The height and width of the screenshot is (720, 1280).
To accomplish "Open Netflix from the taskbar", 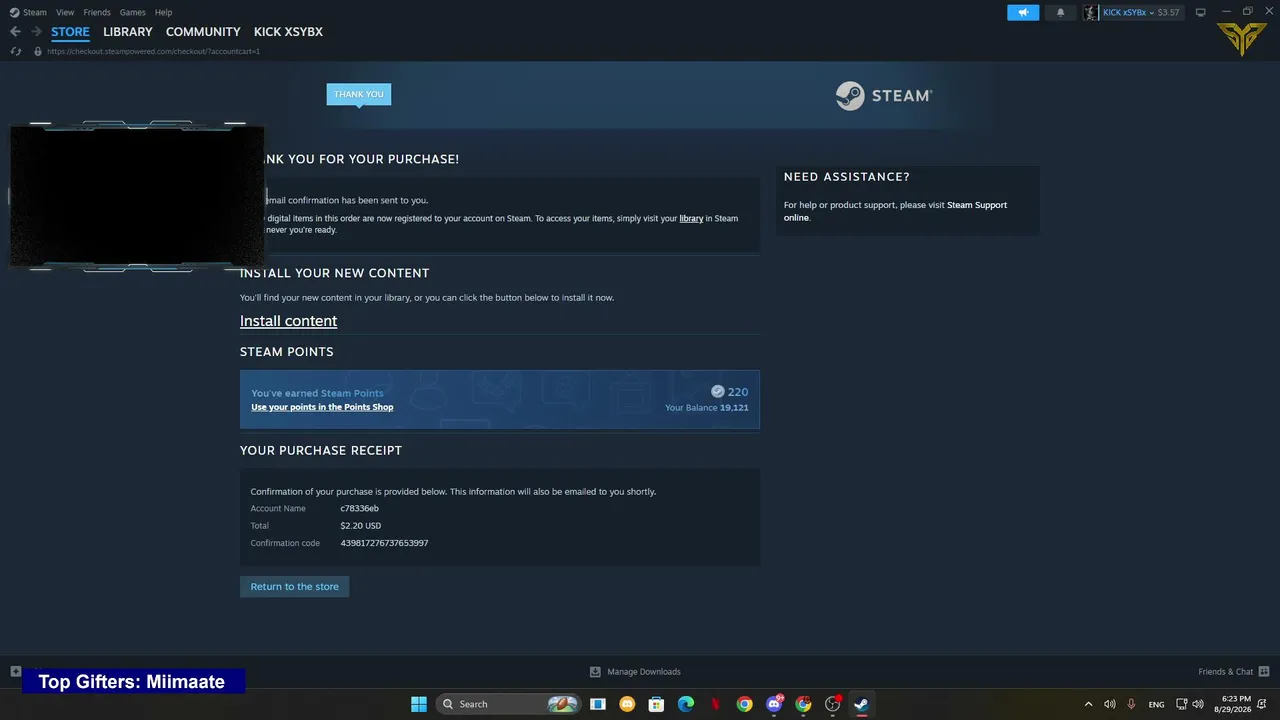I will click(x=715, y=704).
